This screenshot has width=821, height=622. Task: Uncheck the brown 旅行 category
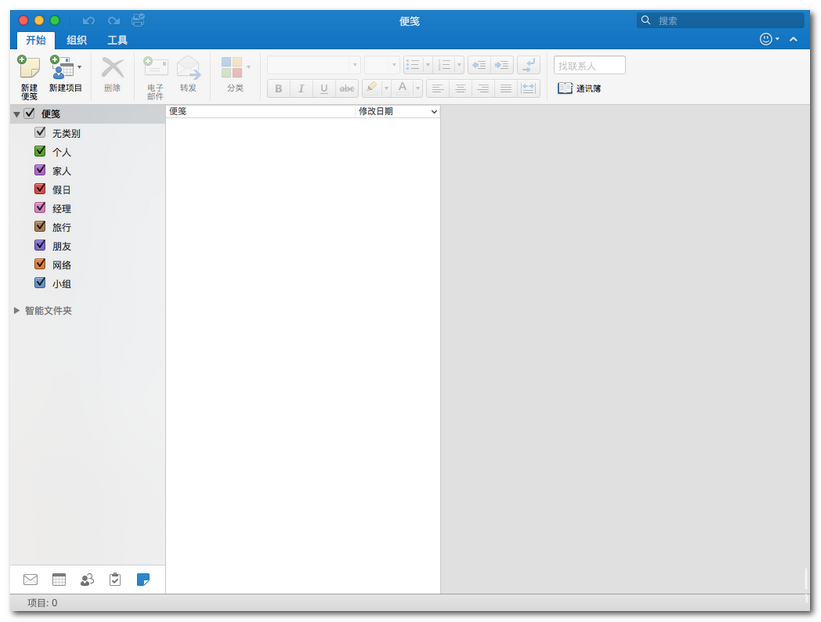tap(40, 226)
